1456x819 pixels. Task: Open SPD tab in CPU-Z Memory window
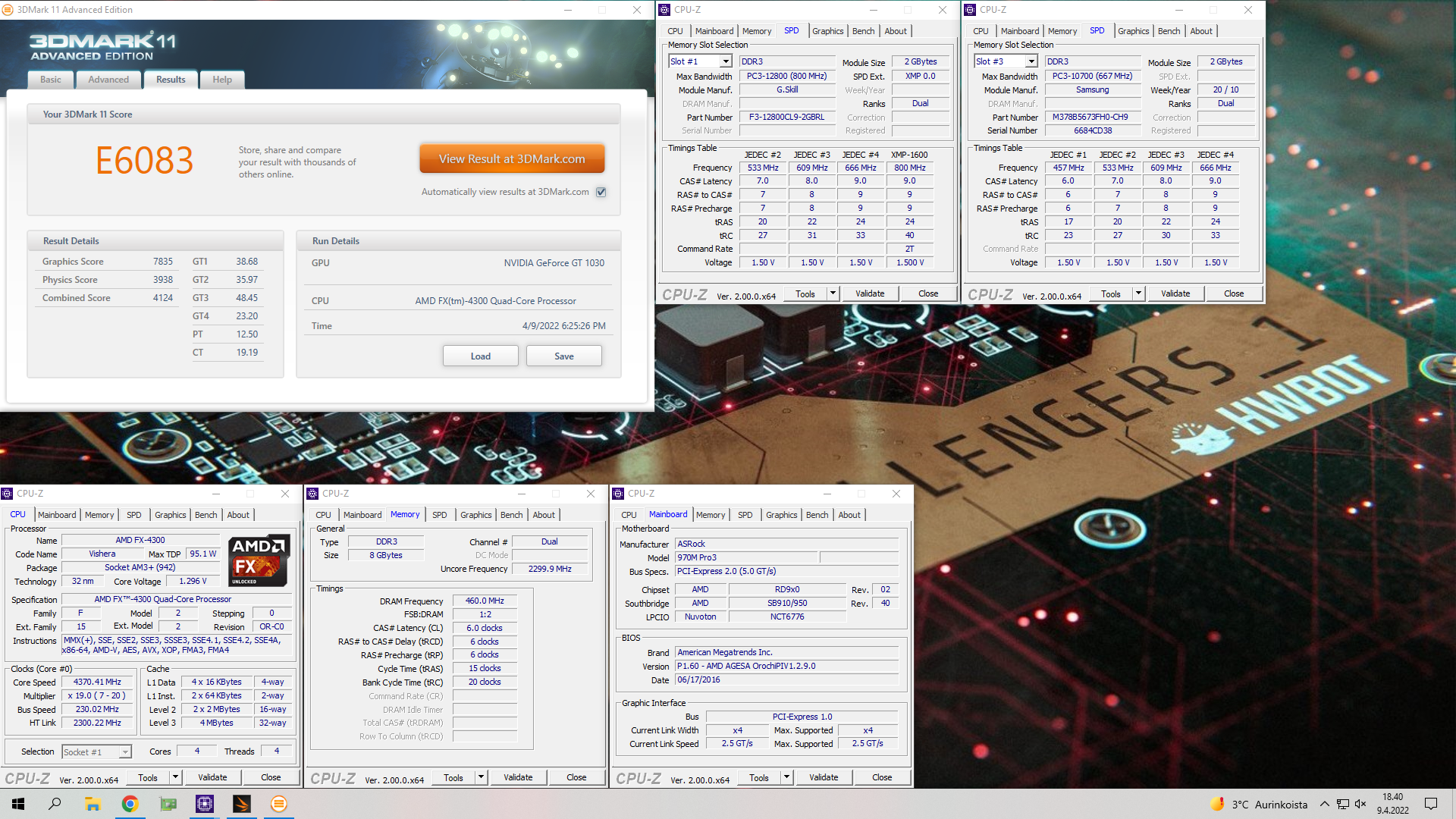(440, 515)
